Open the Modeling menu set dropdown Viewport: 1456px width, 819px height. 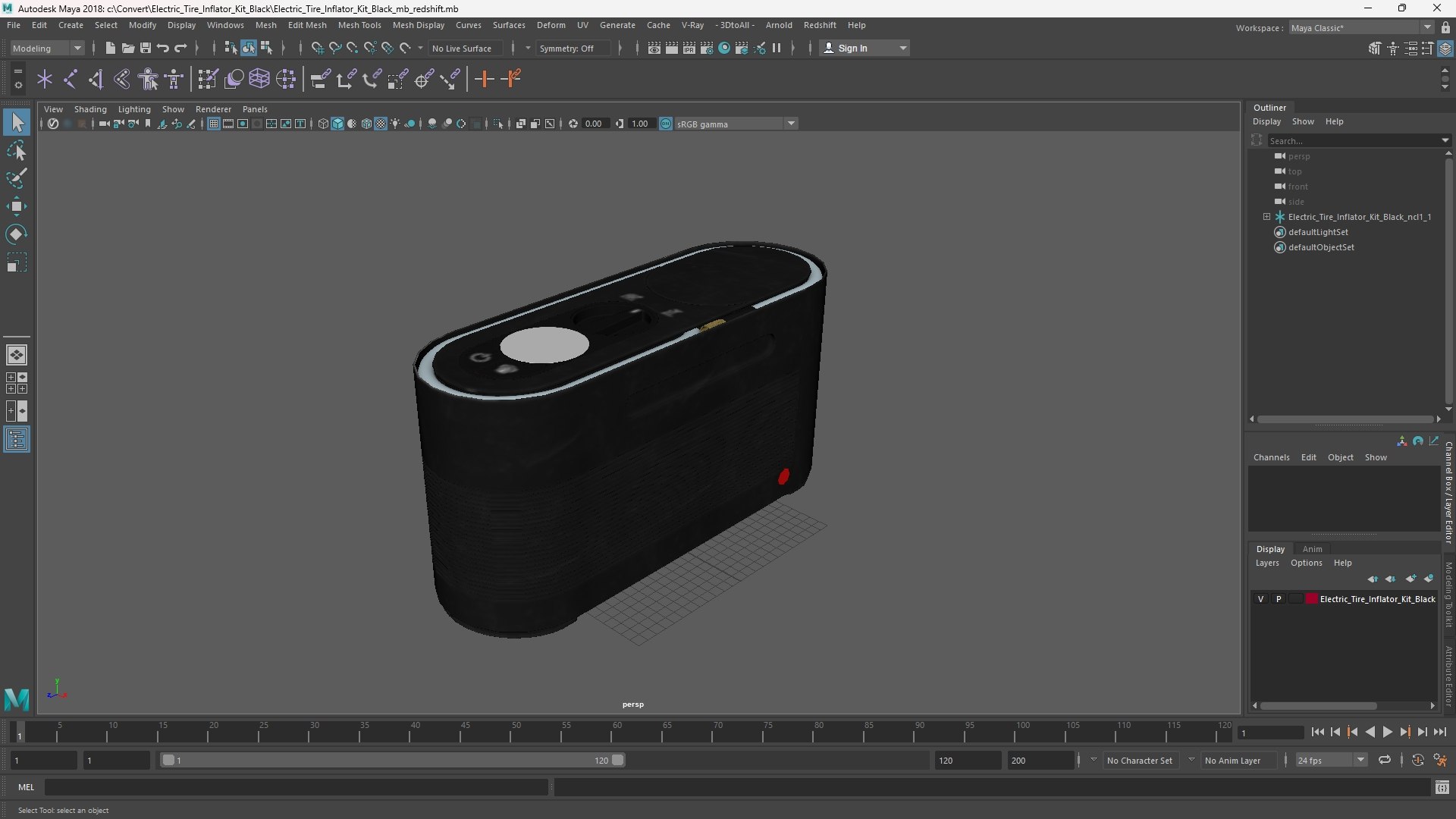(47, 48)
